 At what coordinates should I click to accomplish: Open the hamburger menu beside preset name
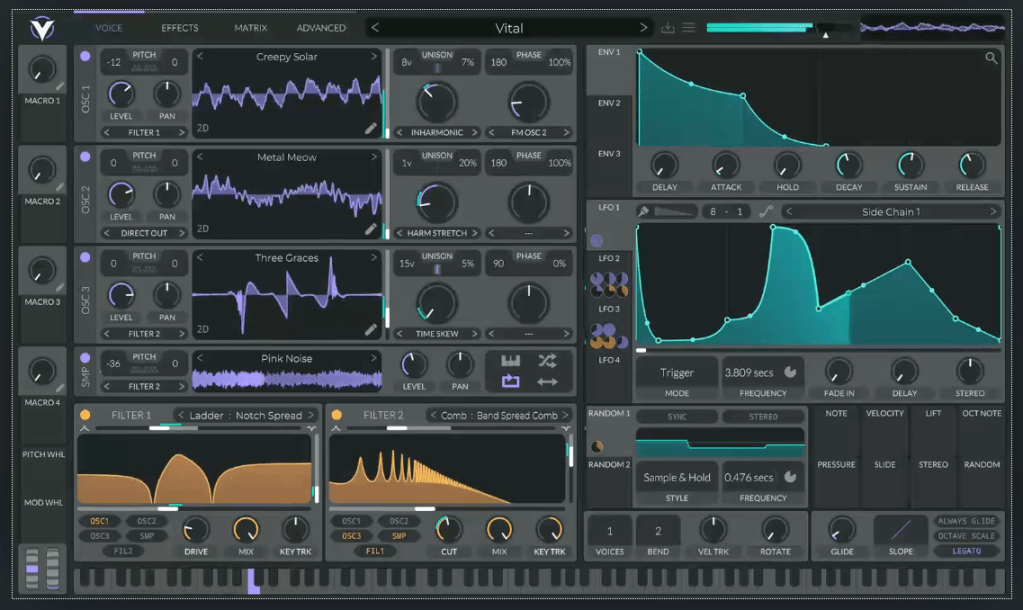689,28
